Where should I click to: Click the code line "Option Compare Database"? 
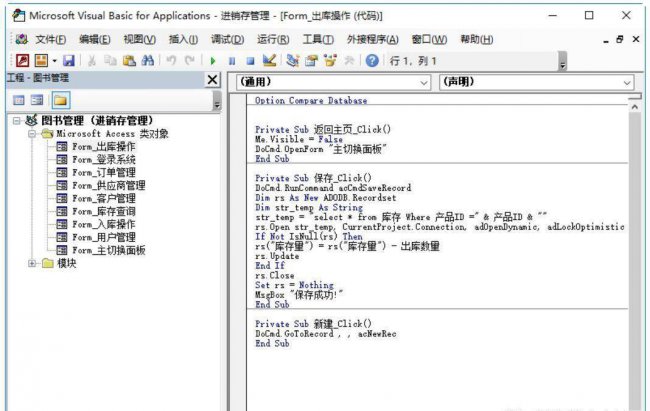click(311, 100)
